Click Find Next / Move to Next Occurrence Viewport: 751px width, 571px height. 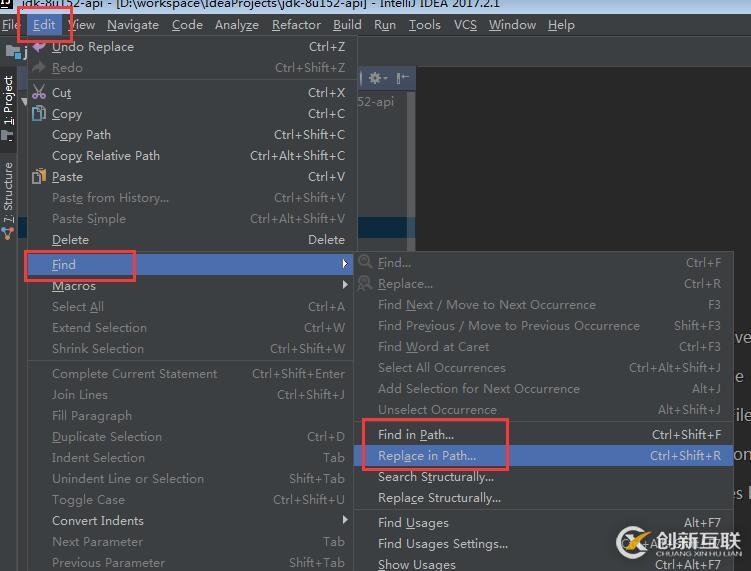click(544, 305)
